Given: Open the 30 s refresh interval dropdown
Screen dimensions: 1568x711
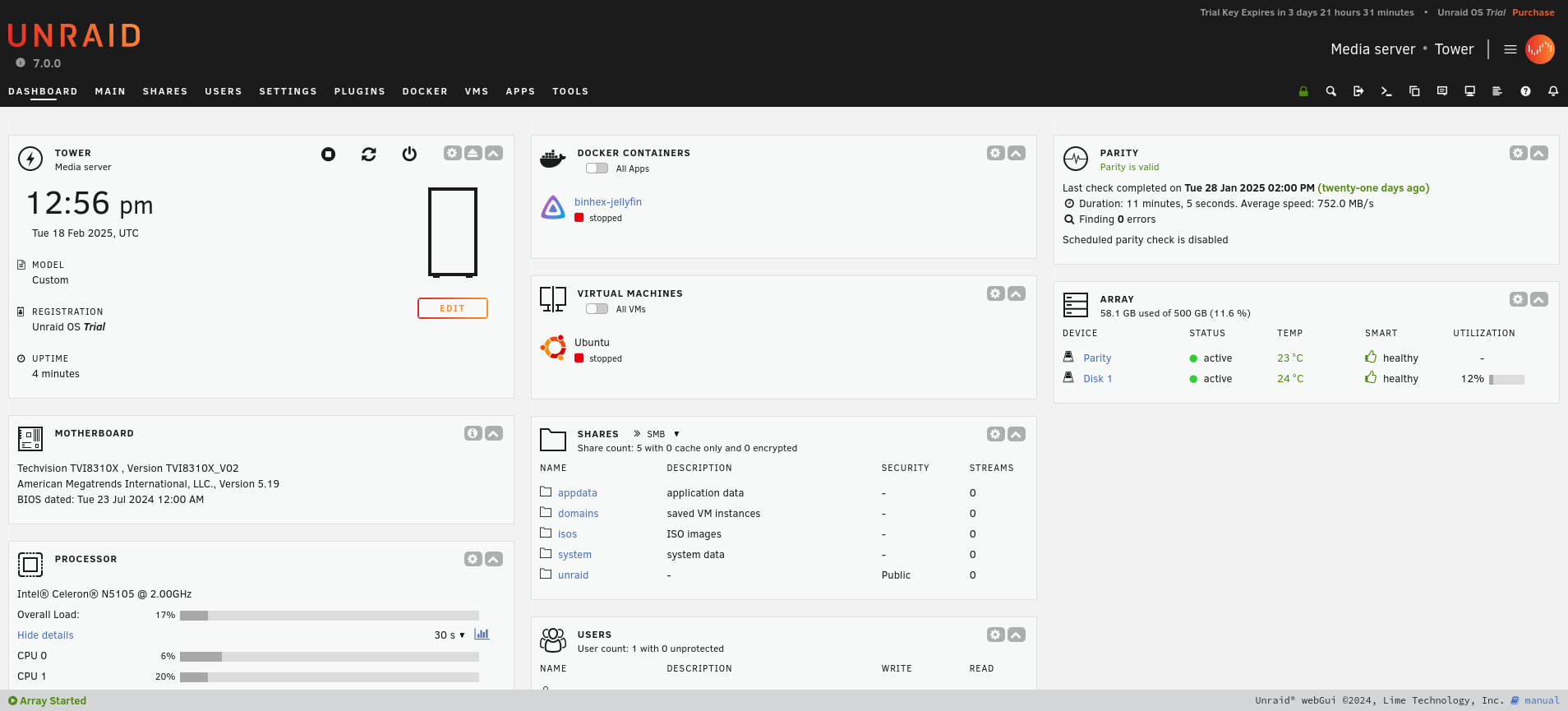Looking at the screenshot, I should [450, 635].
